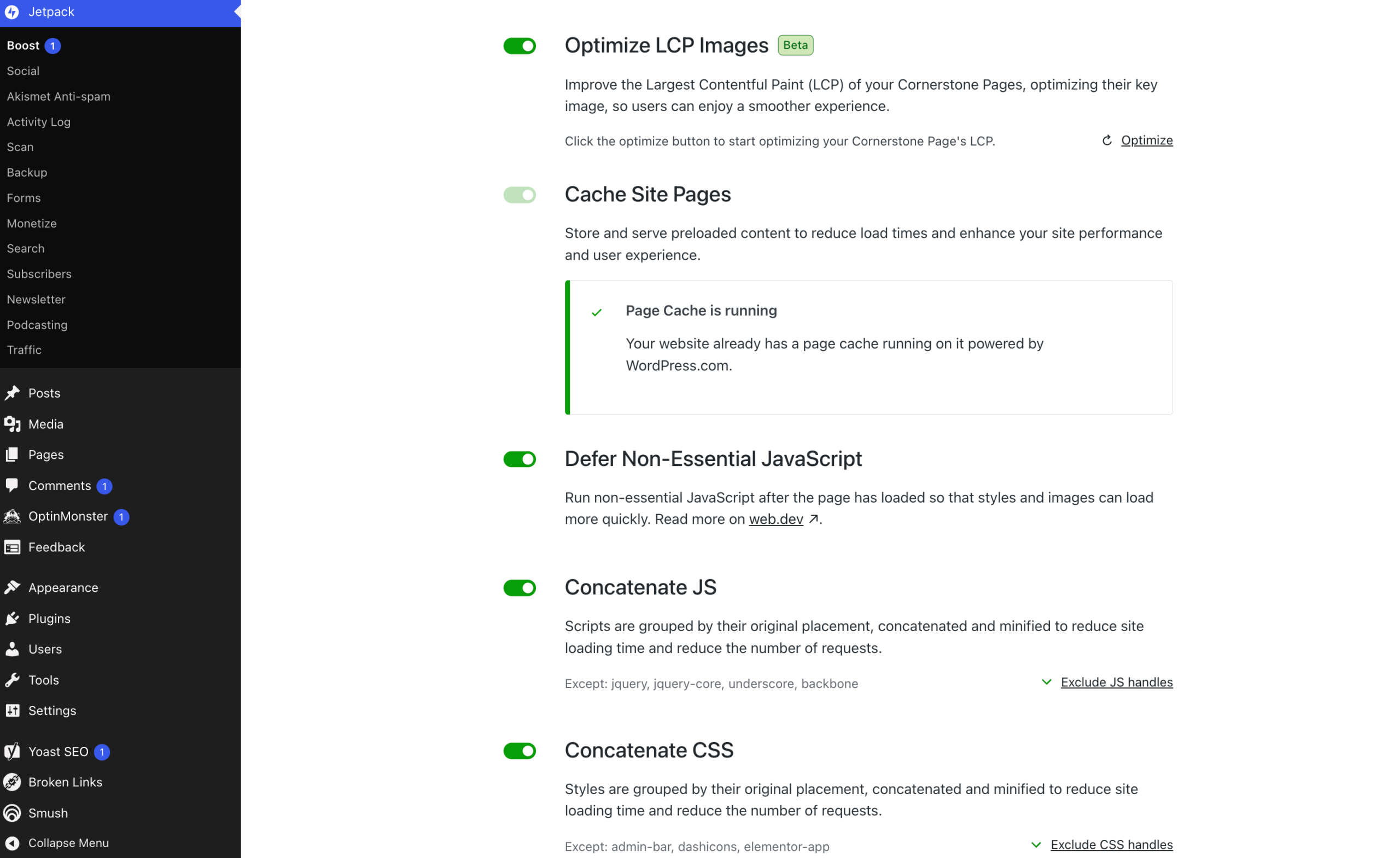
Task: Switch off Concatenate CSS toggle
Action: tap(520, 751)
